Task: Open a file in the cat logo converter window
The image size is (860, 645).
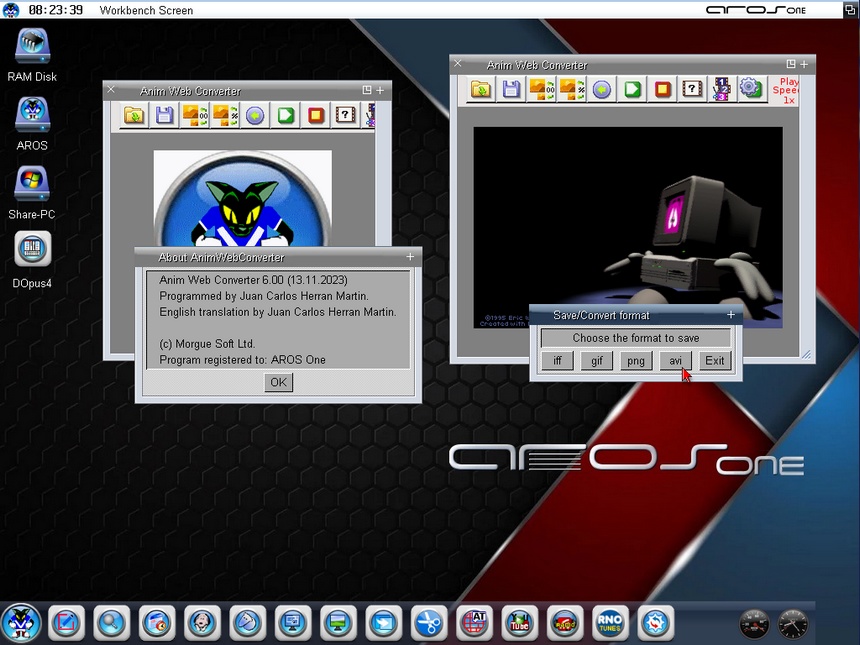Action: pyautogui.click(x=134, y=115)
